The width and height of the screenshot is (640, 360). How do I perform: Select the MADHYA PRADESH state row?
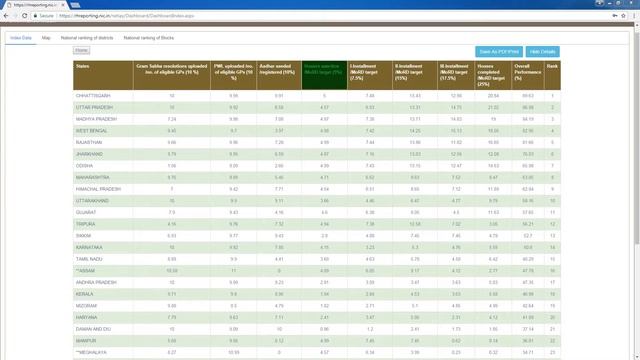click(317, 119)
